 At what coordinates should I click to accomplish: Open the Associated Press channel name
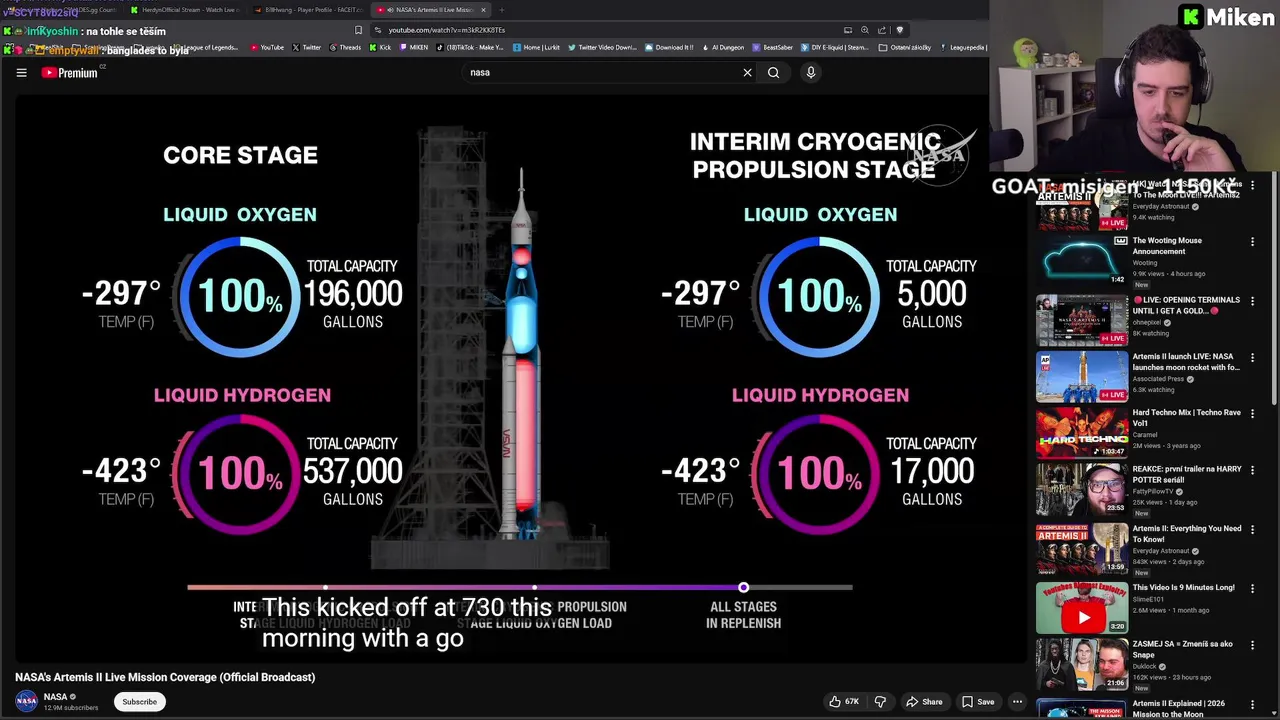click(1160, 379)
